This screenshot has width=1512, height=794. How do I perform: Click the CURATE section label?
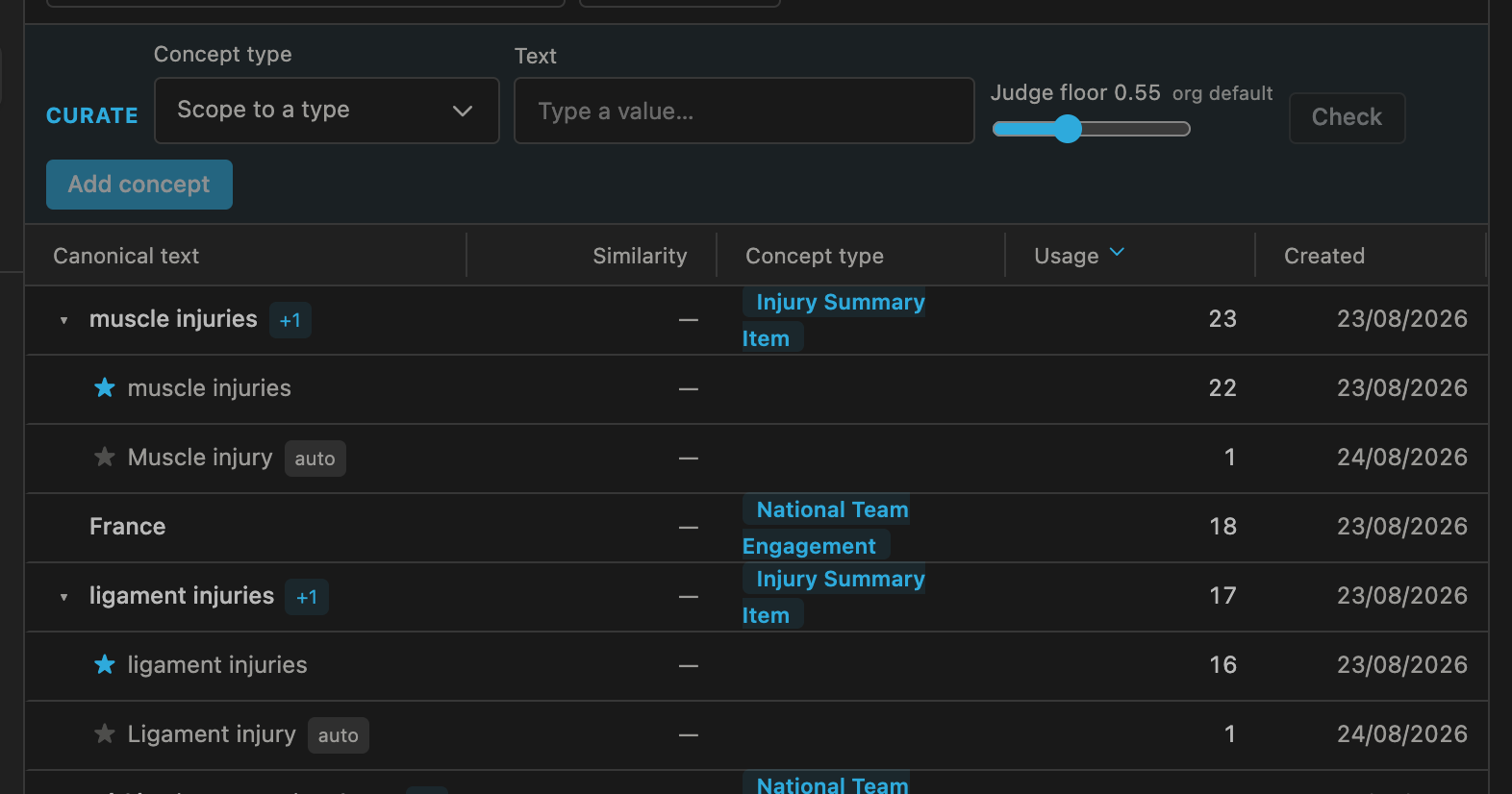point(92,115)
